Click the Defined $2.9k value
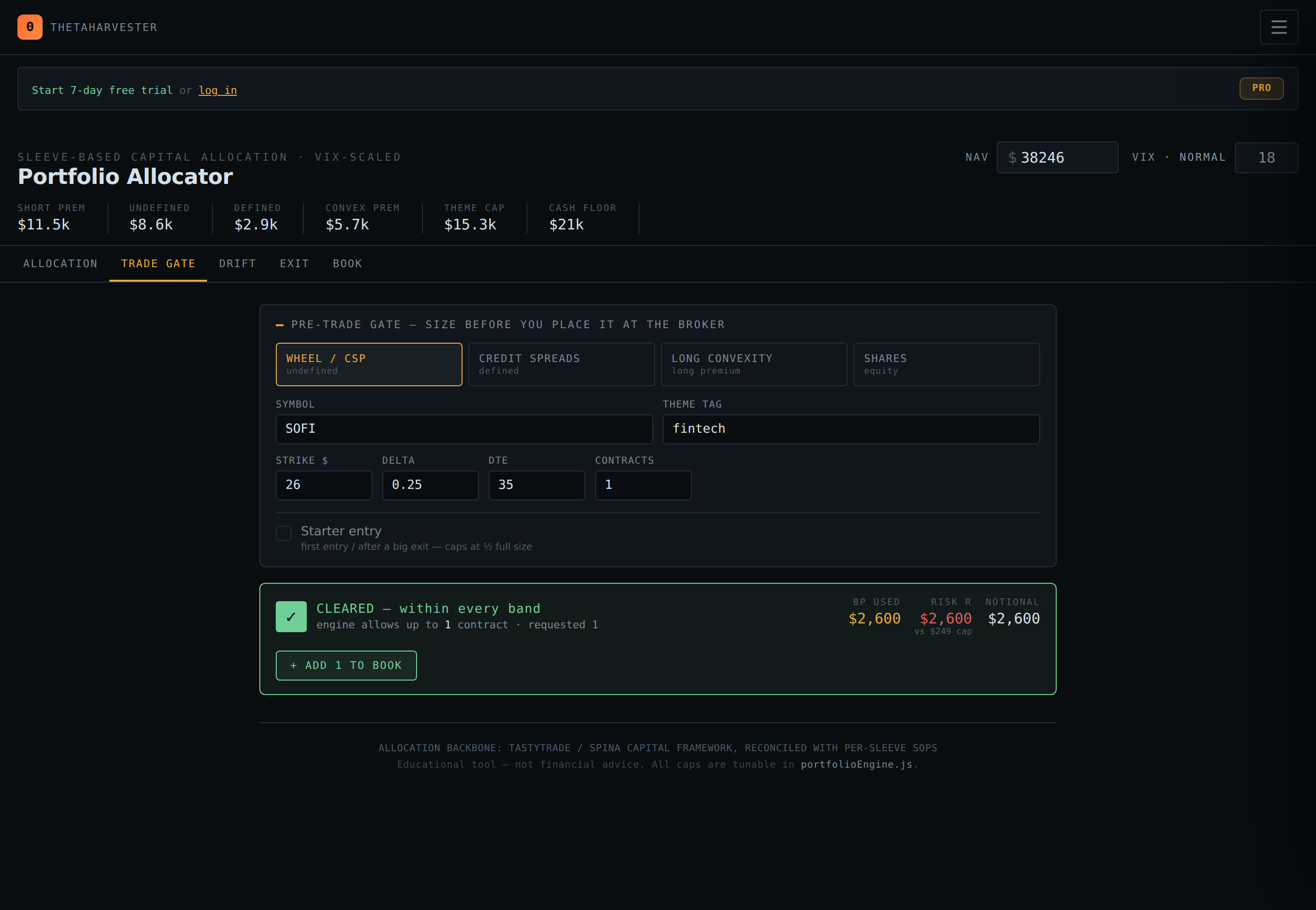Screen dimensions: 1316x910 pos(256,225)
